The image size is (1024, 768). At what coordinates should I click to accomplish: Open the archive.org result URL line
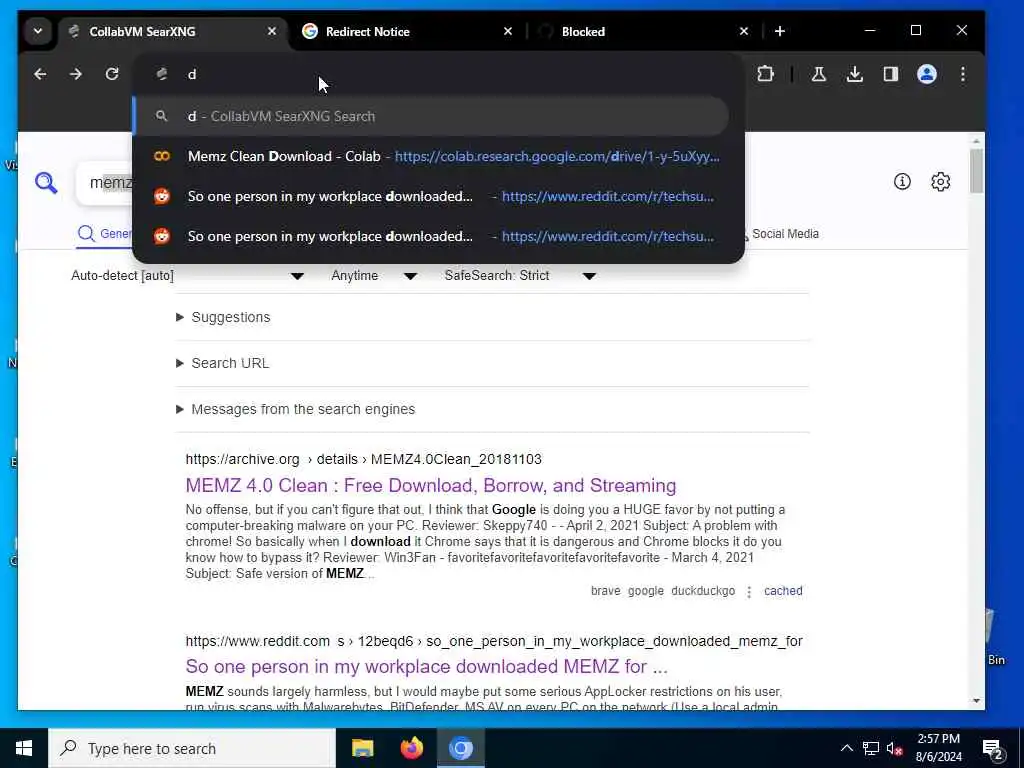(x=364, y=460)
